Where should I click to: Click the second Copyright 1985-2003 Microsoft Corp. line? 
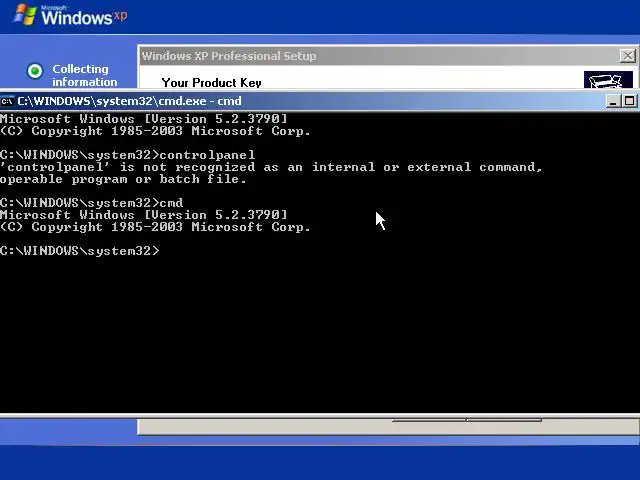point(155,227)
